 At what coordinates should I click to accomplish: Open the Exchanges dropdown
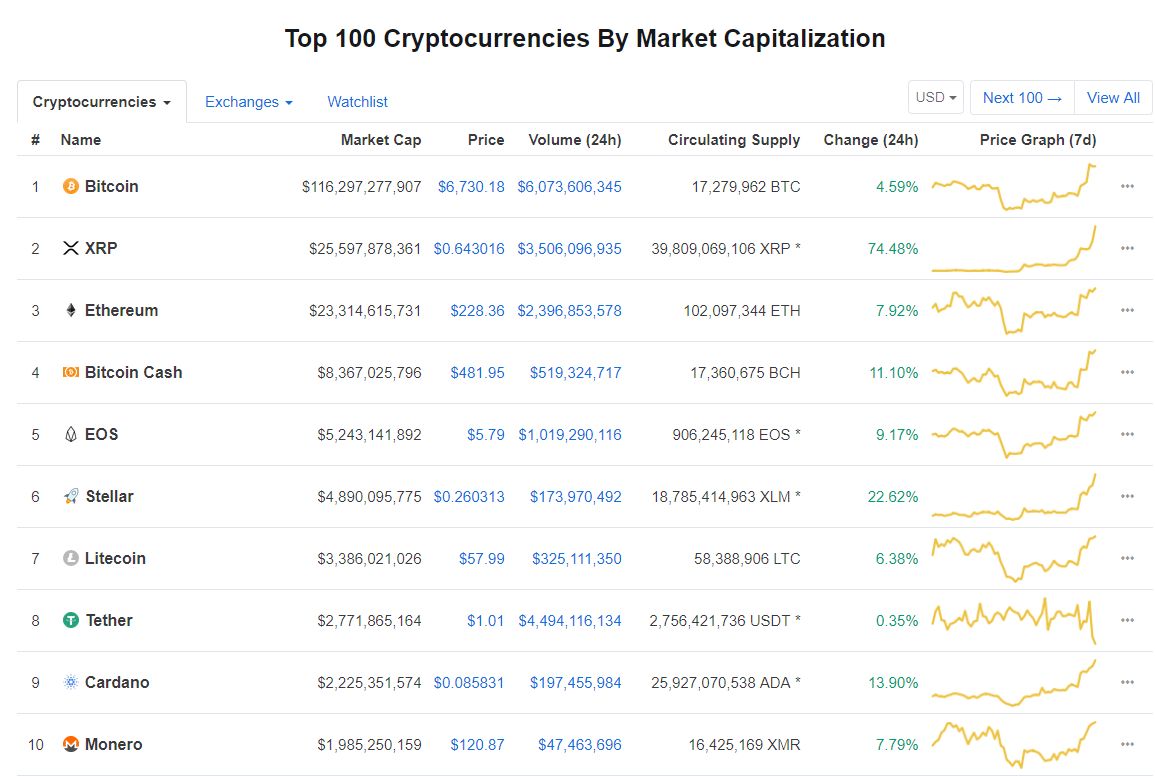246,101
